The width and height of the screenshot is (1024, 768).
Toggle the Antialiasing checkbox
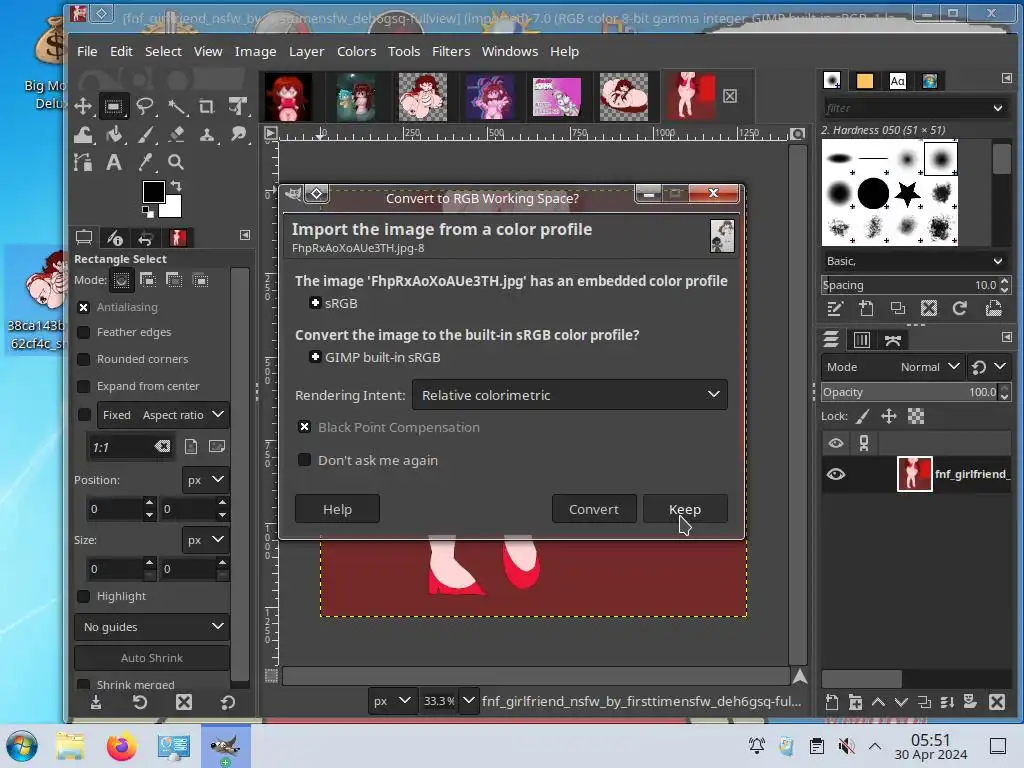(x=84, y=307)
